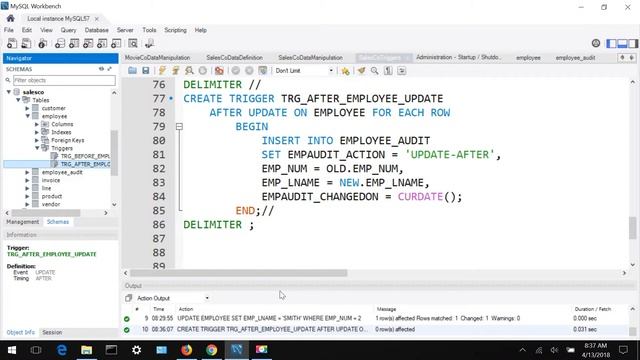Open the Workbench preferences gear icon
Screen dimensions: 640x360
click(x=596, y=43)
